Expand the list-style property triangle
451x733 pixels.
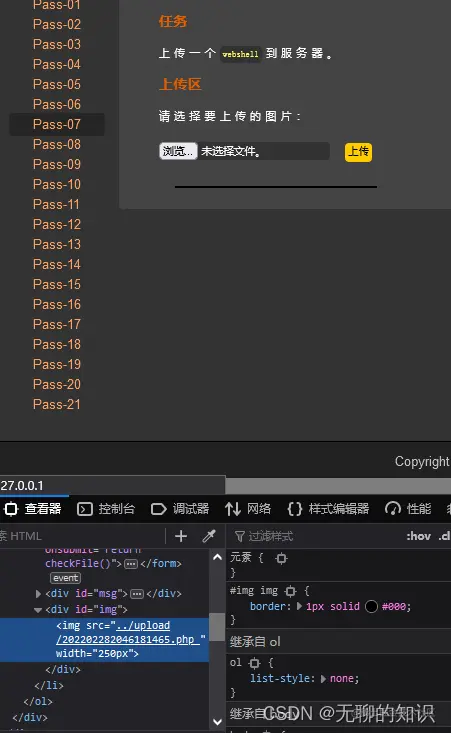pyautogui.click(x=323, y=679)
